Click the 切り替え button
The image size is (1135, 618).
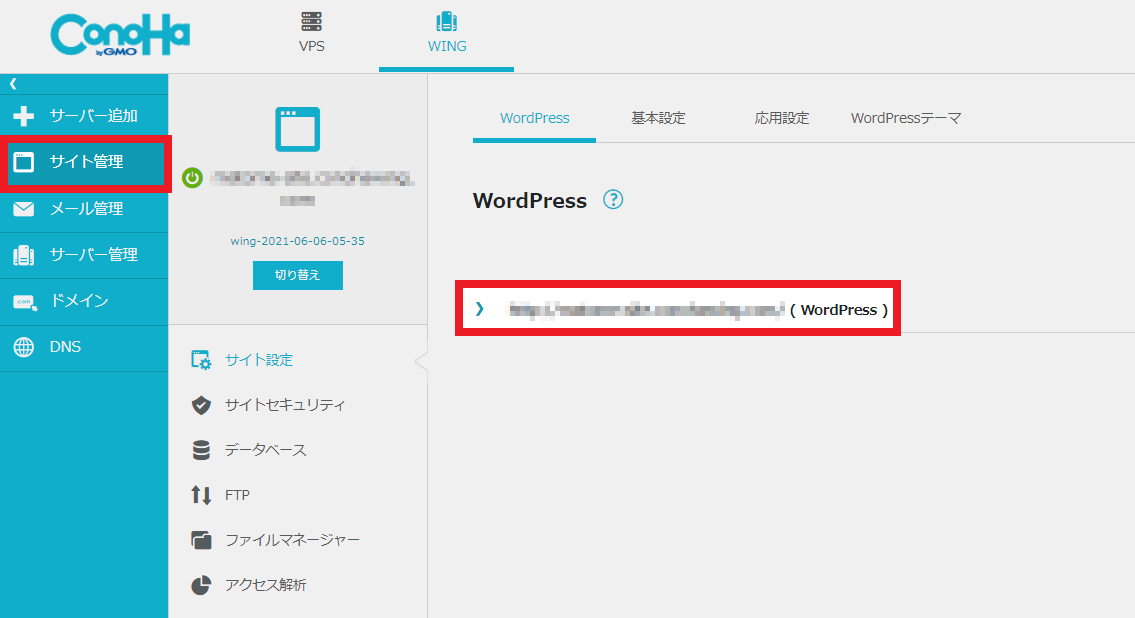[298, 275]
